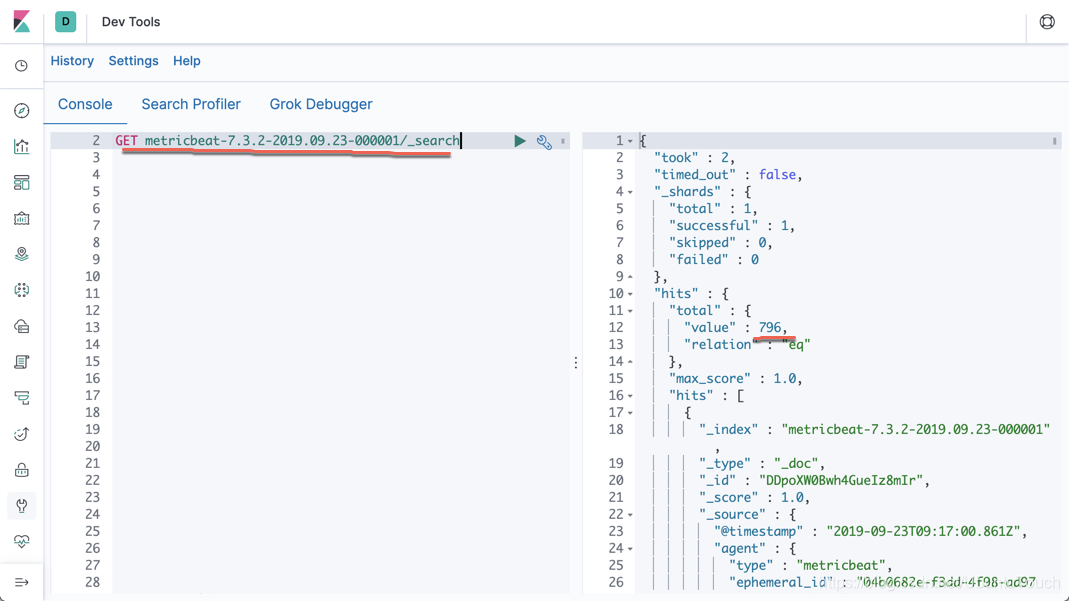Collapse "_source" object fold arrow
This screenshot has width=1069, height=601.
(630, 515)
